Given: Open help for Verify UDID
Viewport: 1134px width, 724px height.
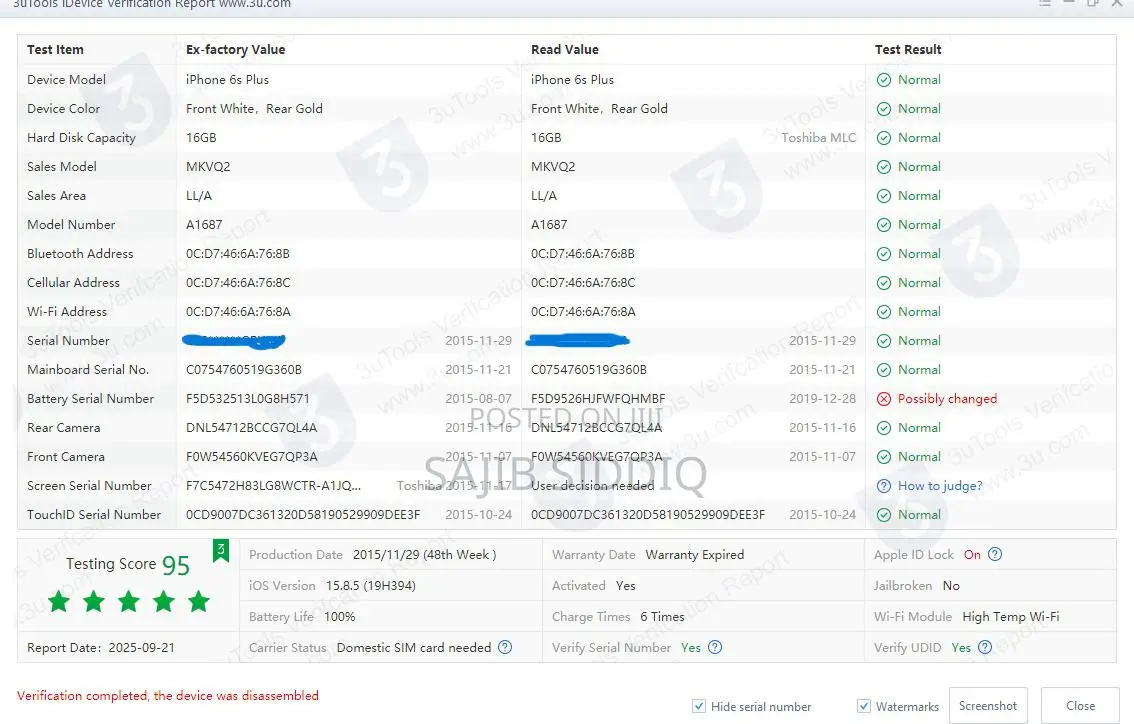Looking at the screenshot, I should coord(985,648).
